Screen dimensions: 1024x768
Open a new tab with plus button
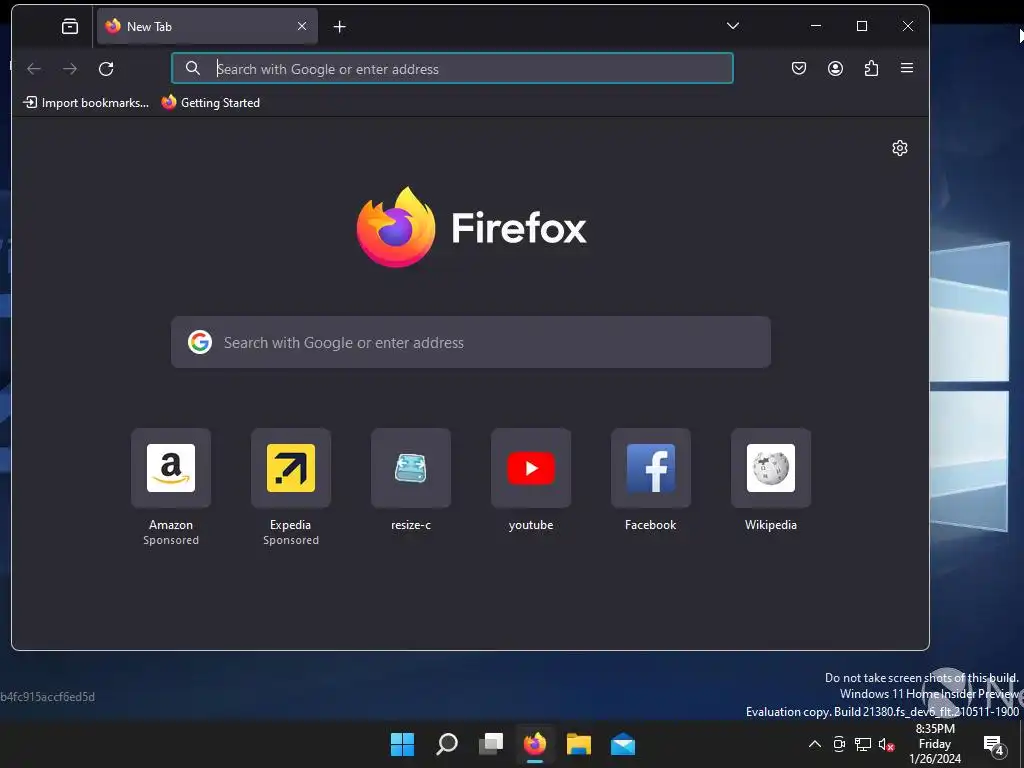coord(339,27)
